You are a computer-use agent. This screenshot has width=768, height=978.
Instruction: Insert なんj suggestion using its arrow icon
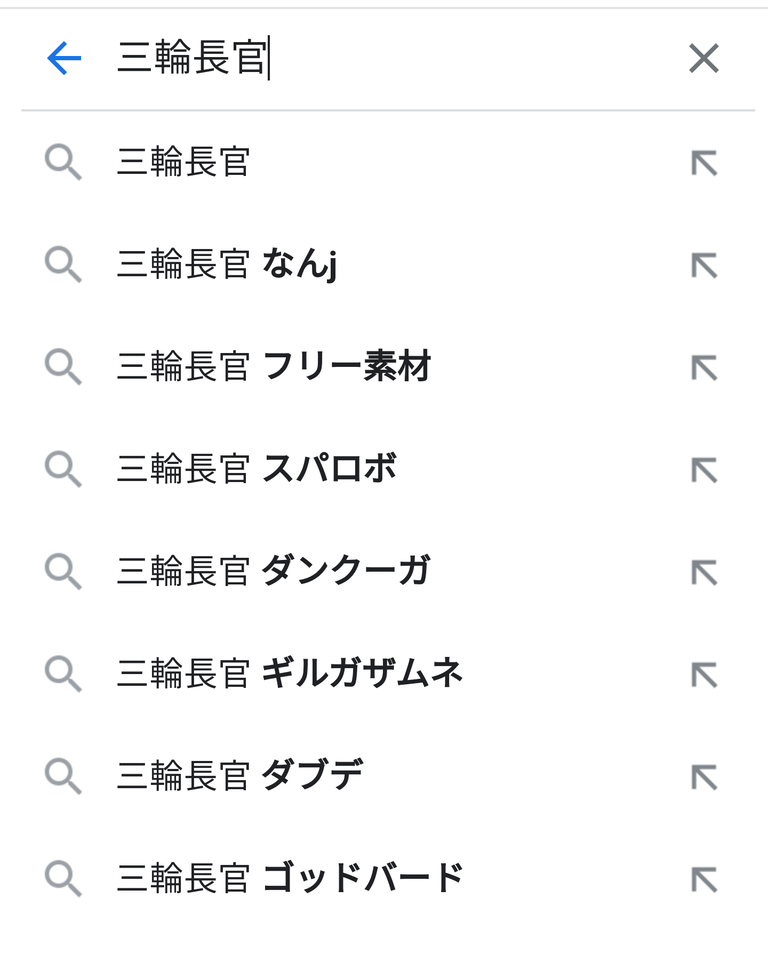(x=704, y=265)
